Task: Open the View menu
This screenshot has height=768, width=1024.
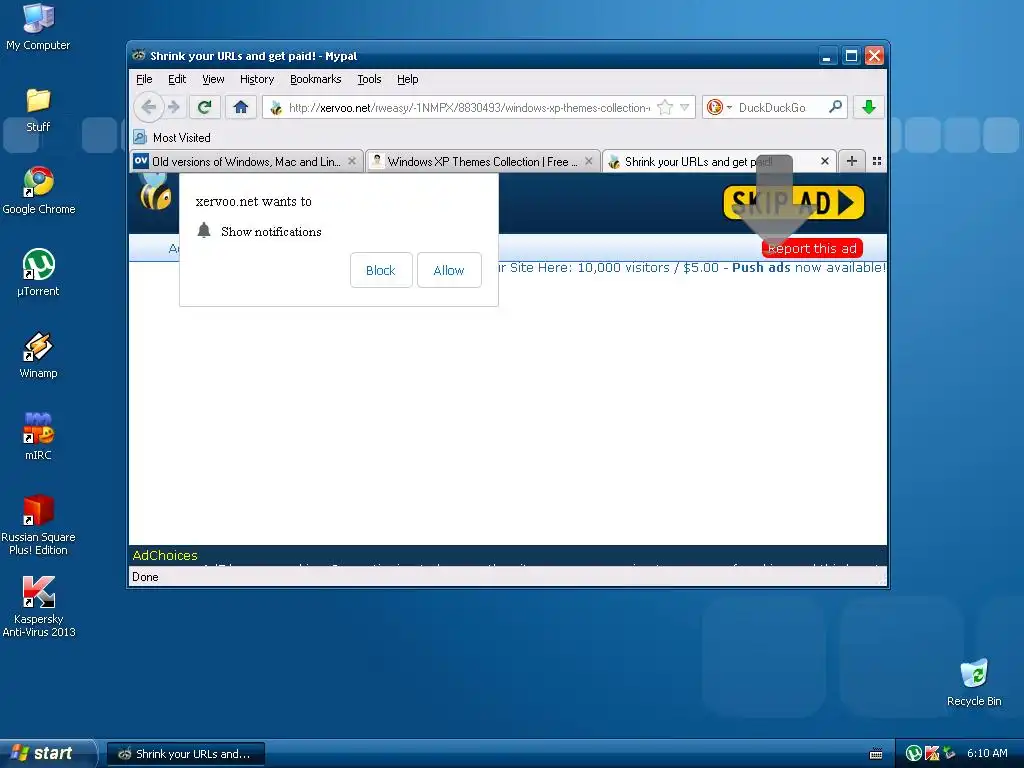Action: [213, 79]
